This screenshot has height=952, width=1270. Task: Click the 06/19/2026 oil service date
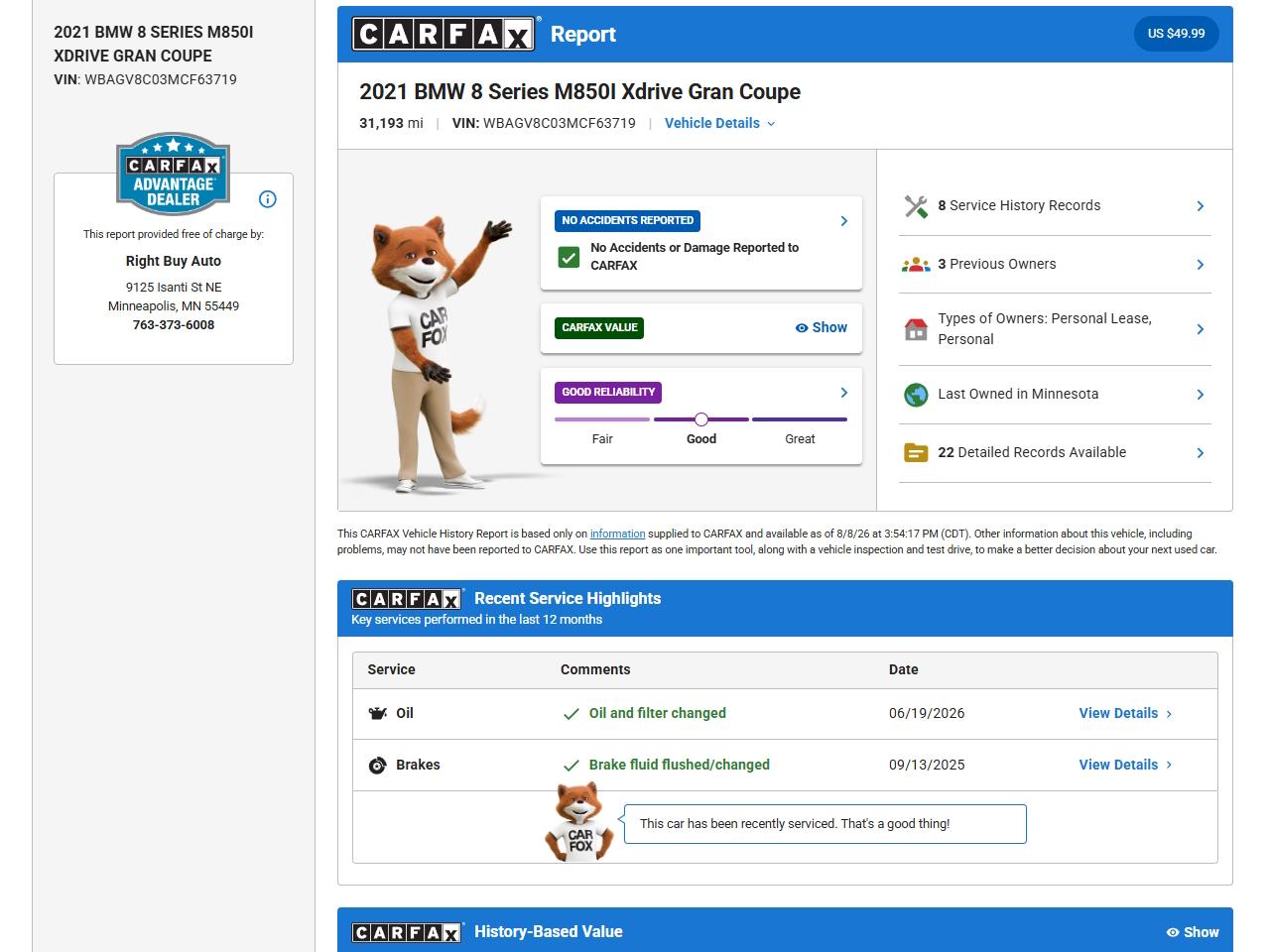coord(927,714)
